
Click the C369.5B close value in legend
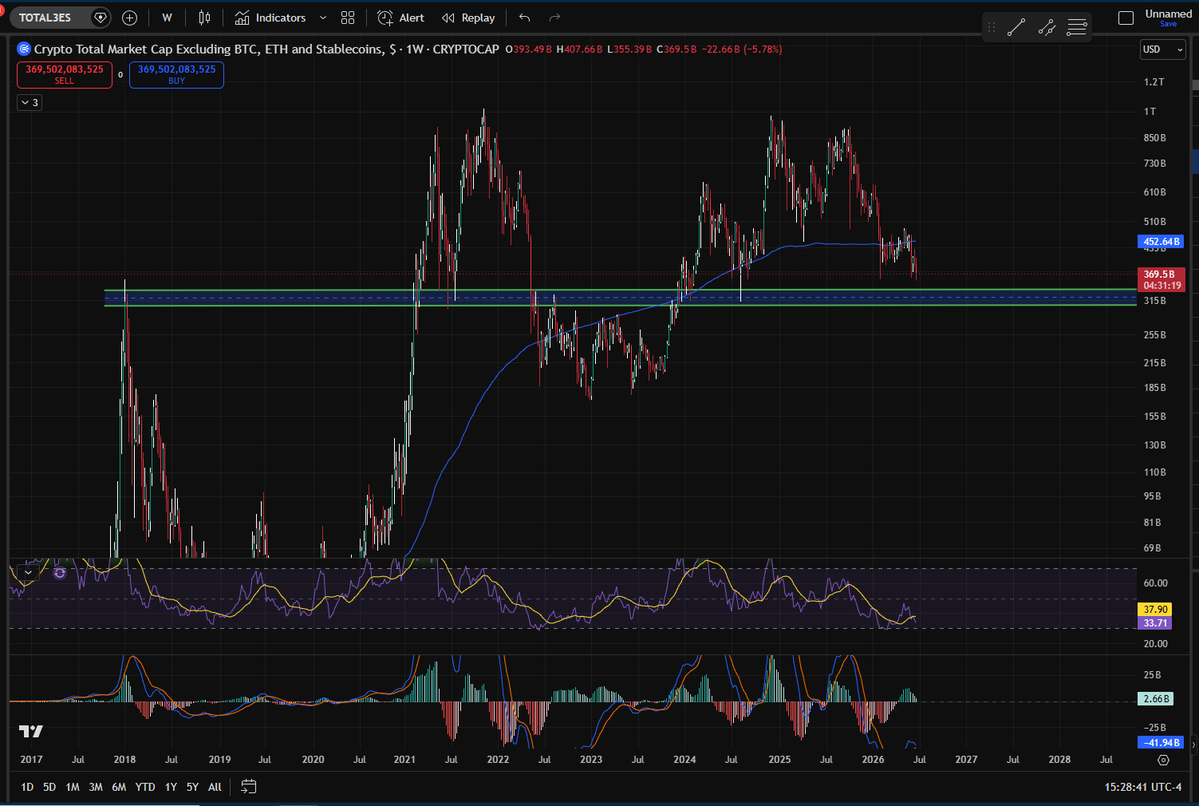coord(677,49)
